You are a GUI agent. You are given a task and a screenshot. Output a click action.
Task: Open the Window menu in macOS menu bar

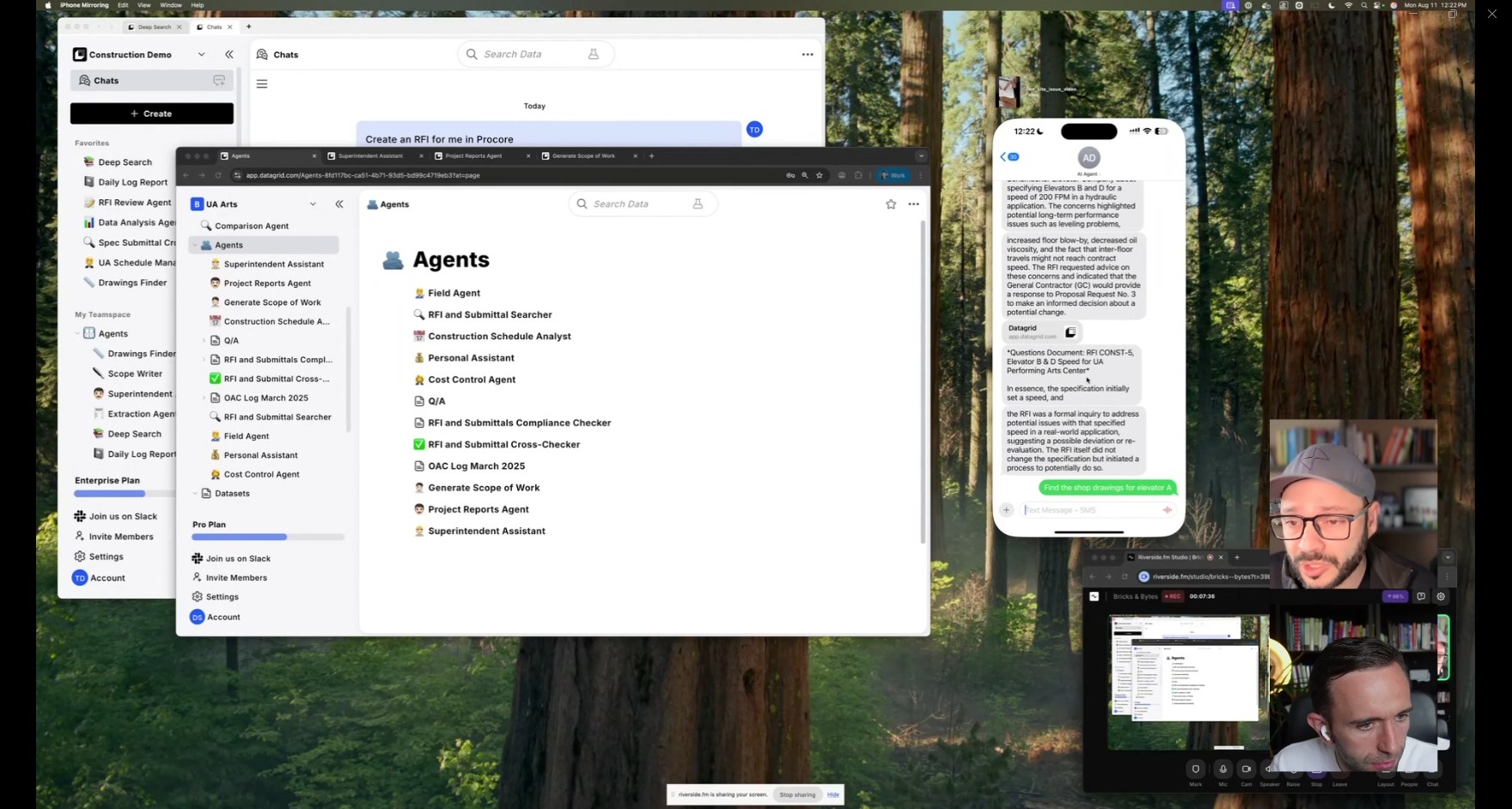(x=171, y=5)
